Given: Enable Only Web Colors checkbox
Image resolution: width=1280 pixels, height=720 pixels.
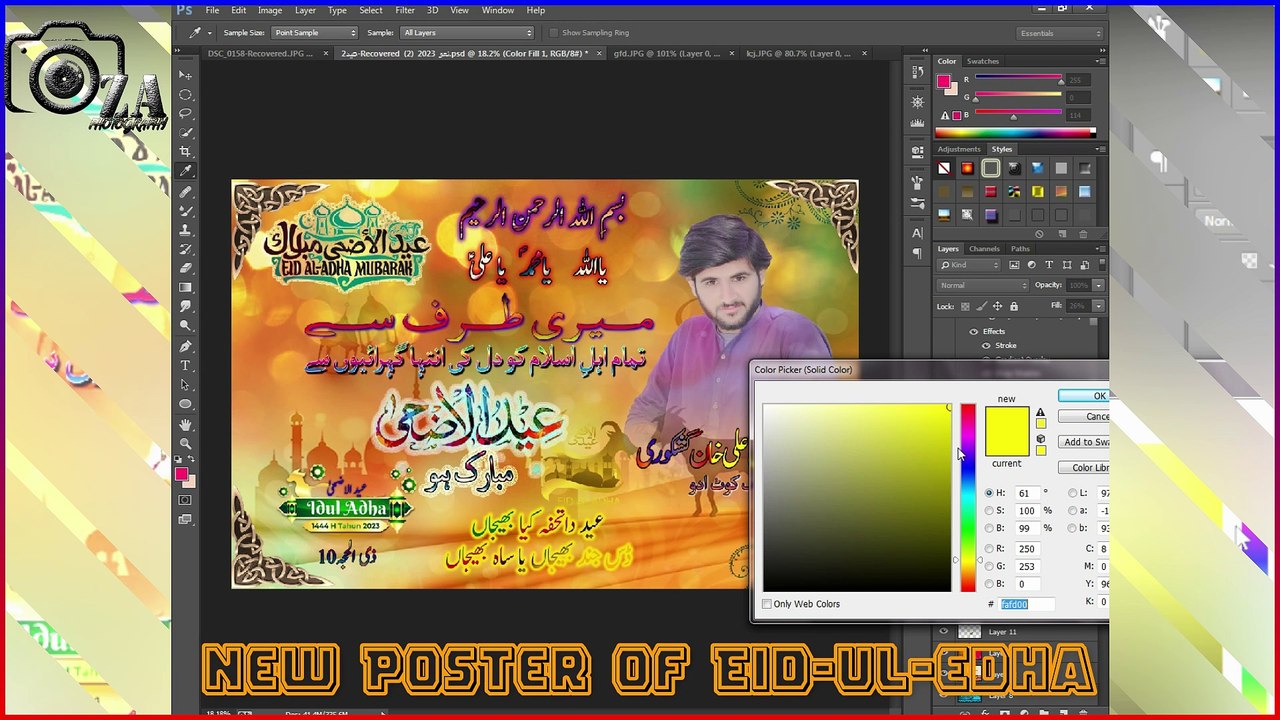Looking at the screenshot, I should coord(767,604).
